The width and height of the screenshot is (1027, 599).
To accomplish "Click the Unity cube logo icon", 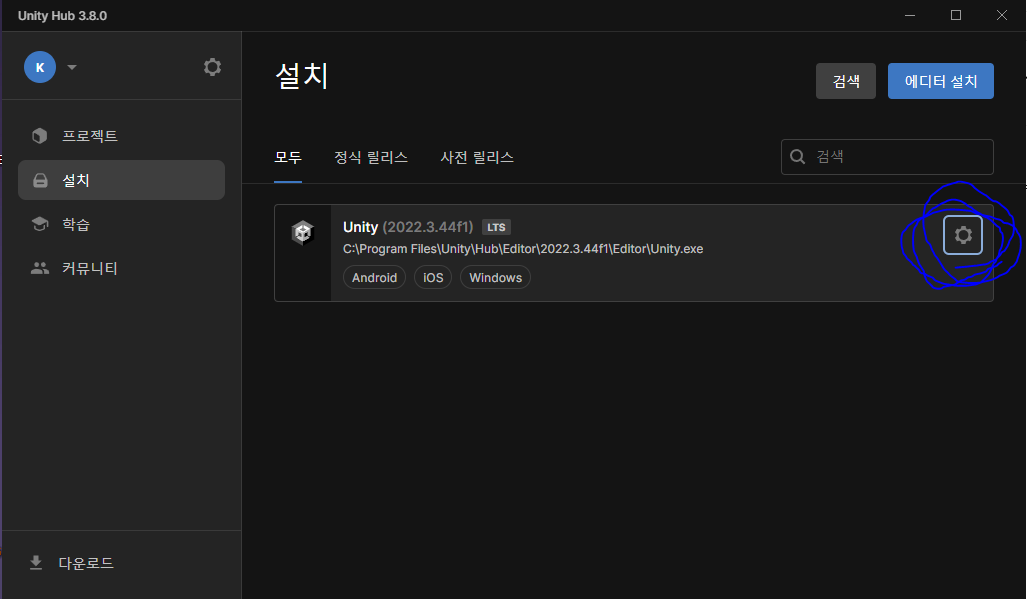I will (303, 232).
